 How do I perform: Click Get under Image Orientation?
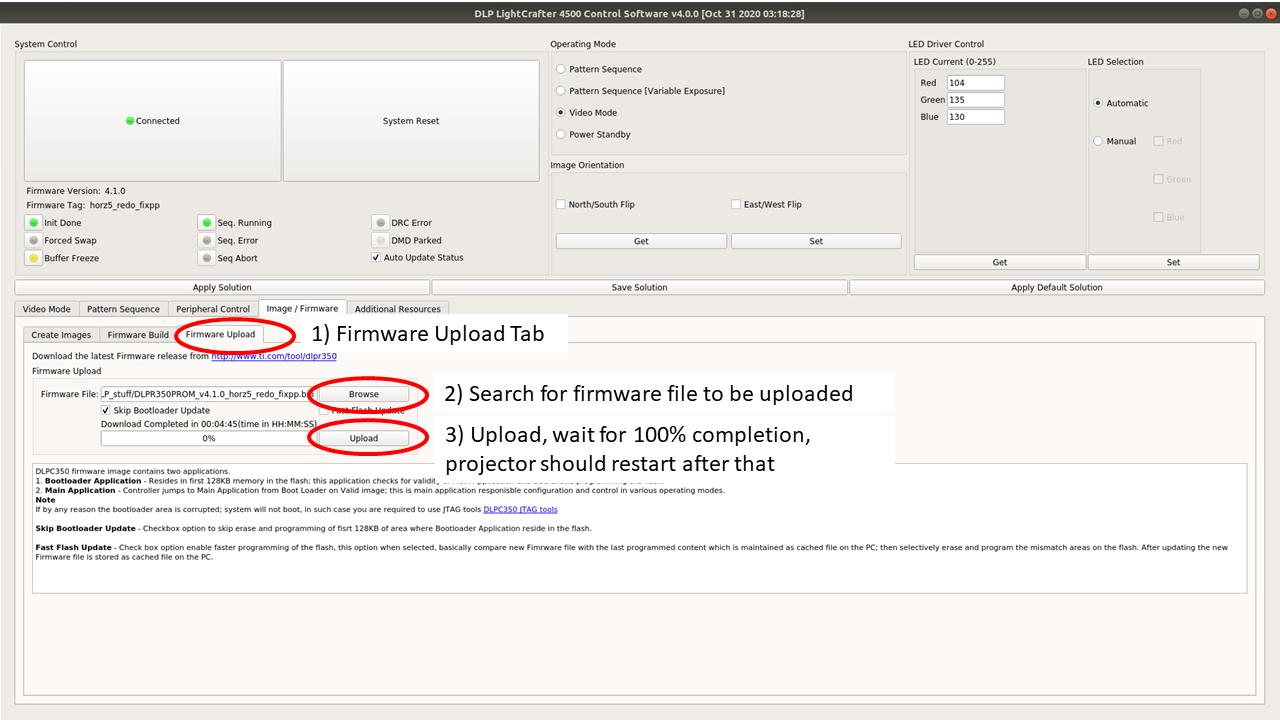point(641,241)
